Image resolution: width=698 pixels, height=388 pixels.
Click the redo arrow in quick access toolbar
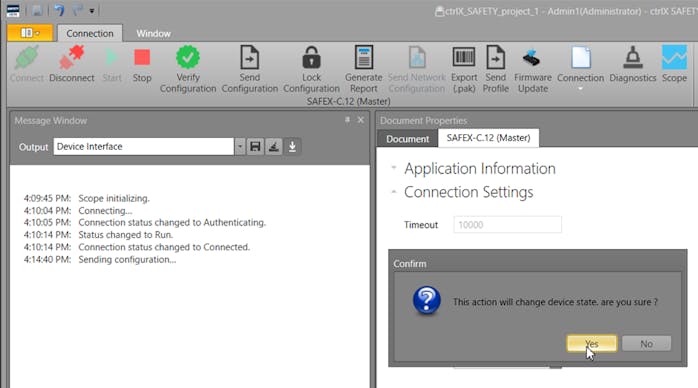[77, 10]
